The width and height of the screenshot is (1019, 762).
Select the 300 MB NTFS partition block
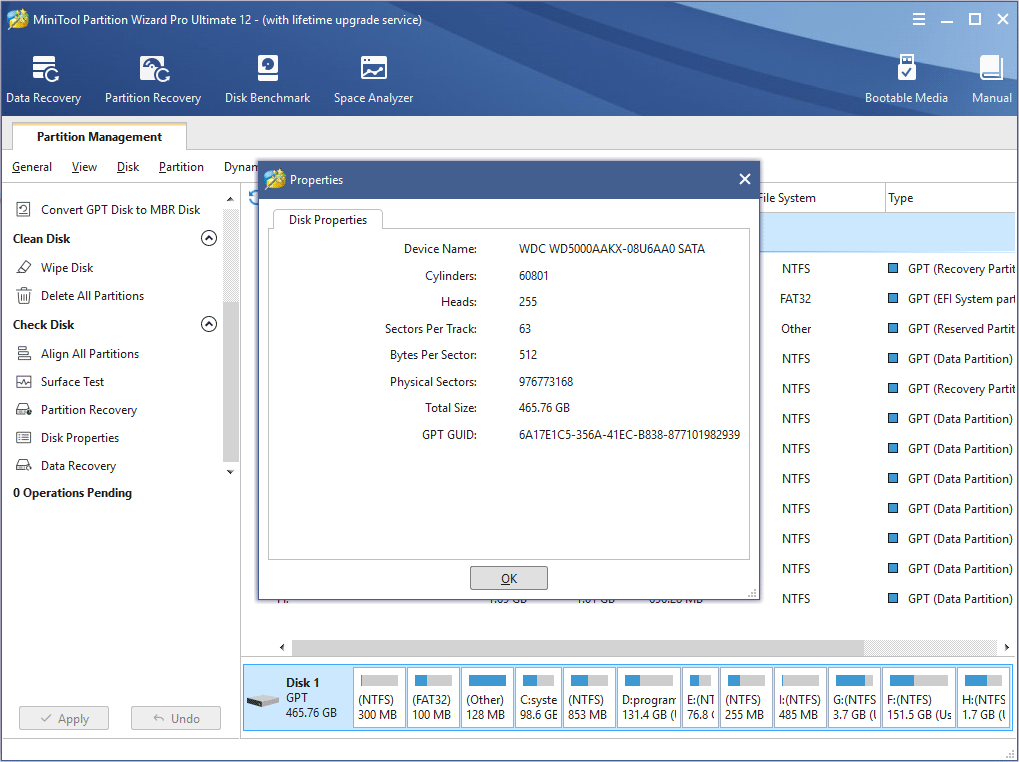coord(380,697)
